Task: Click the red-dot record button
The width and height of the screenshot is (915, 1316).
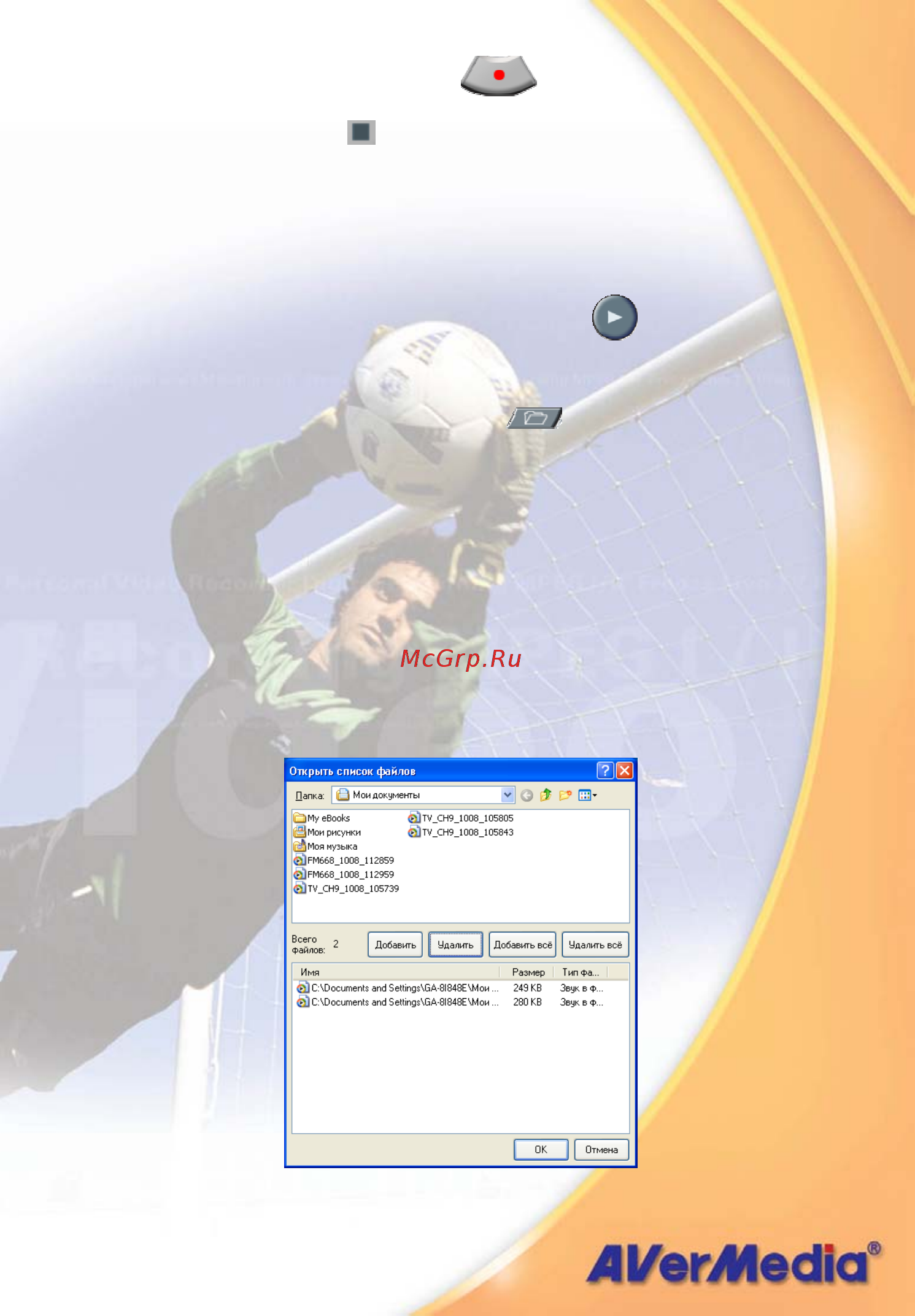Action: pos(498,75)
